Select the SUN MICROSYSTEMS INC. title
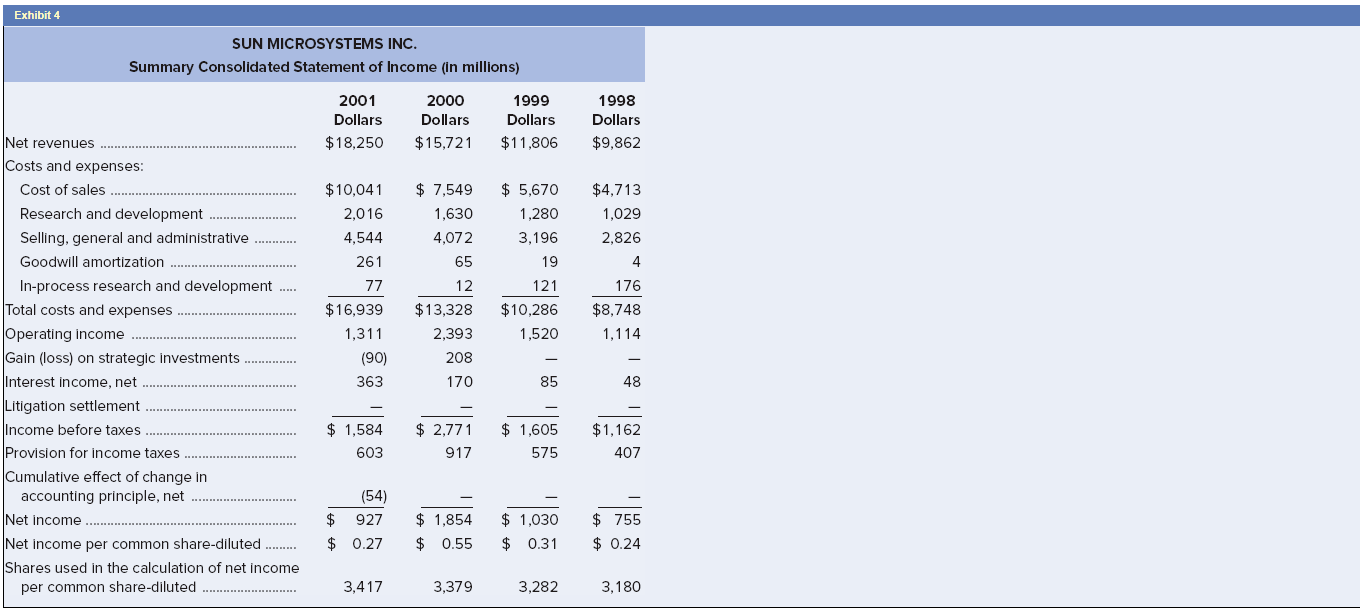 pyautogui.click(x=324, y=44)
